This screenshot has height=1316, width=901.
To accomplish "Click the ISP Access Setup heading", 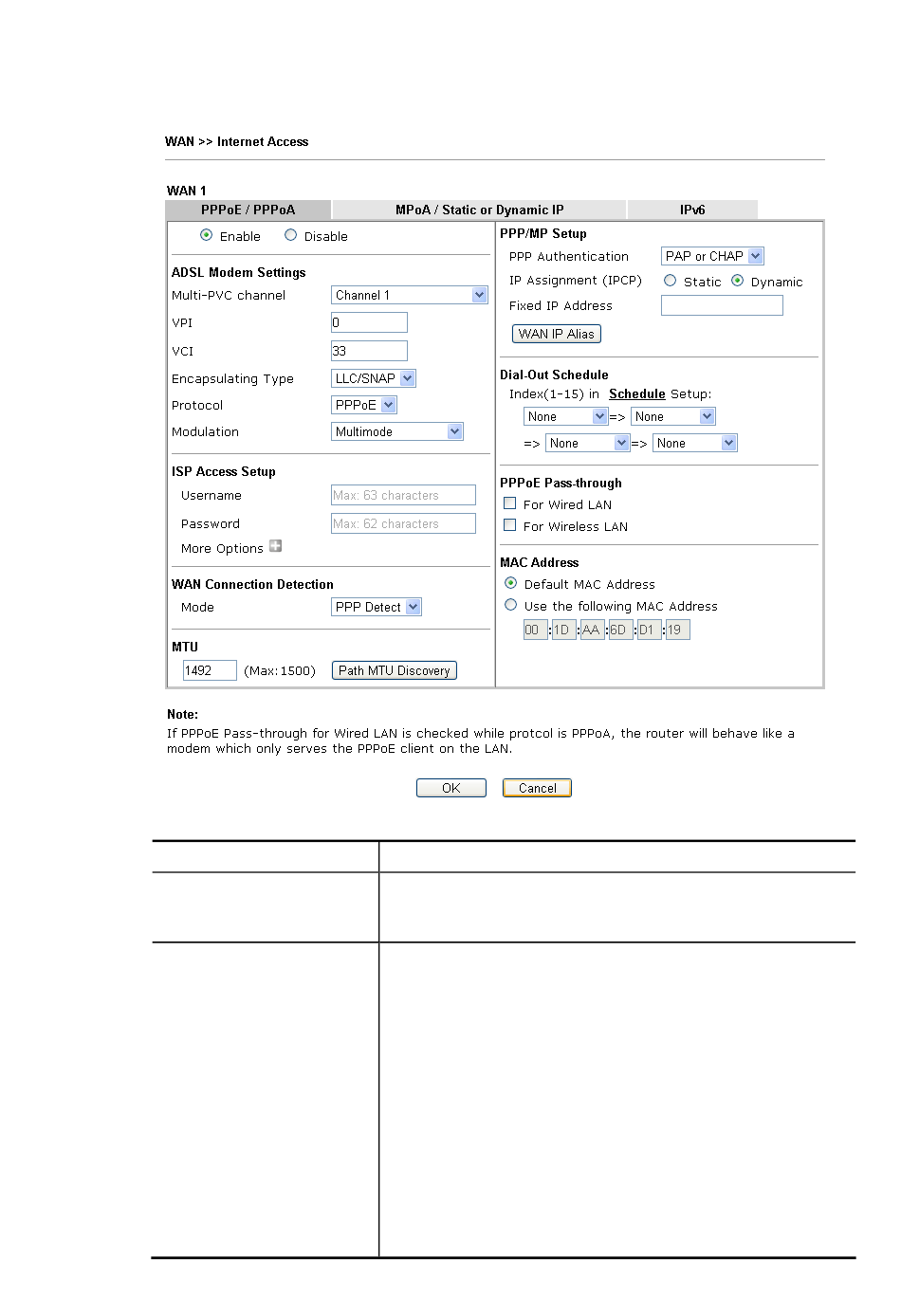I will [224, 471].
